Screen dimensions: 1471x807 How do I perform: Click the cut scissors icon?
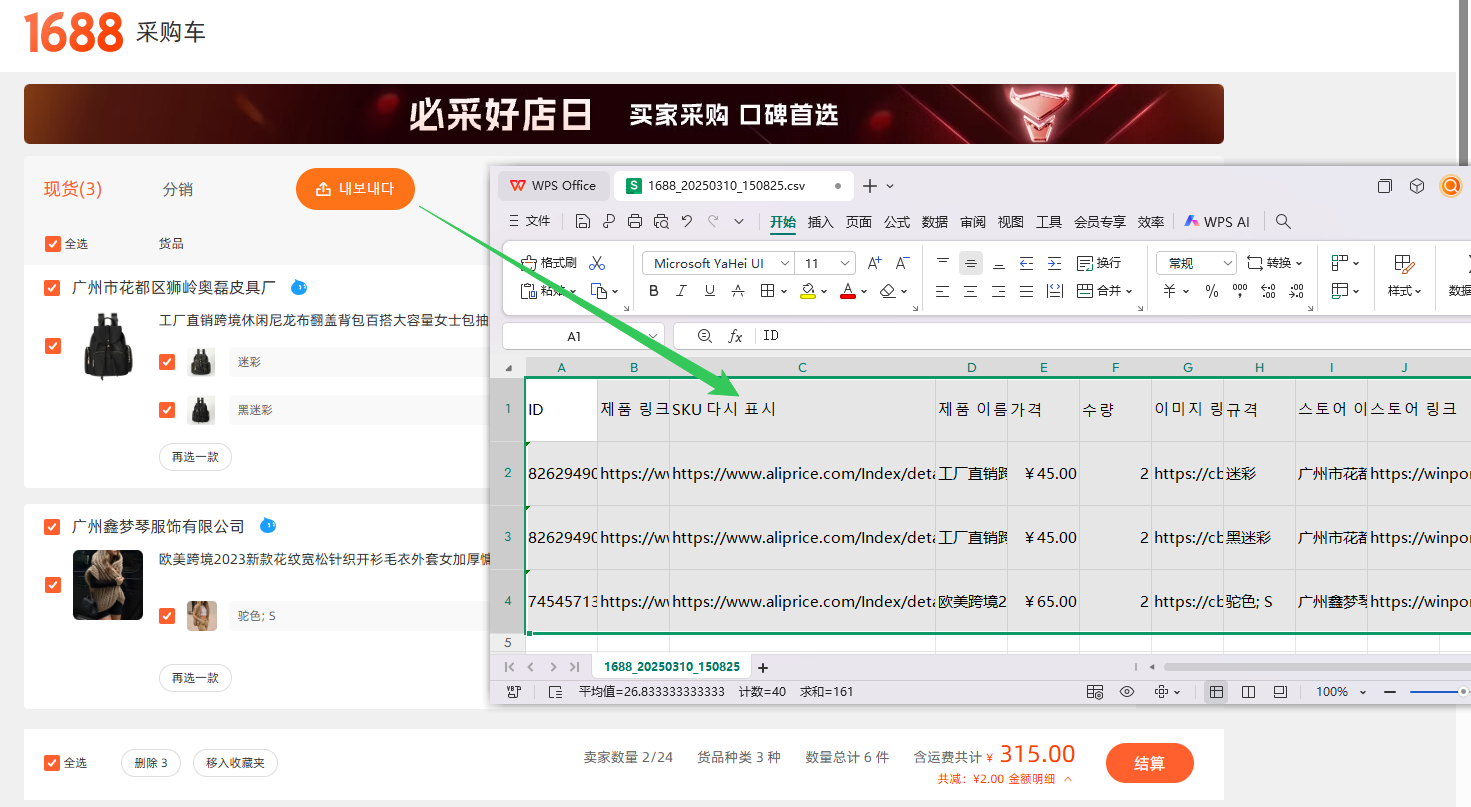click(x=597, y=263)
